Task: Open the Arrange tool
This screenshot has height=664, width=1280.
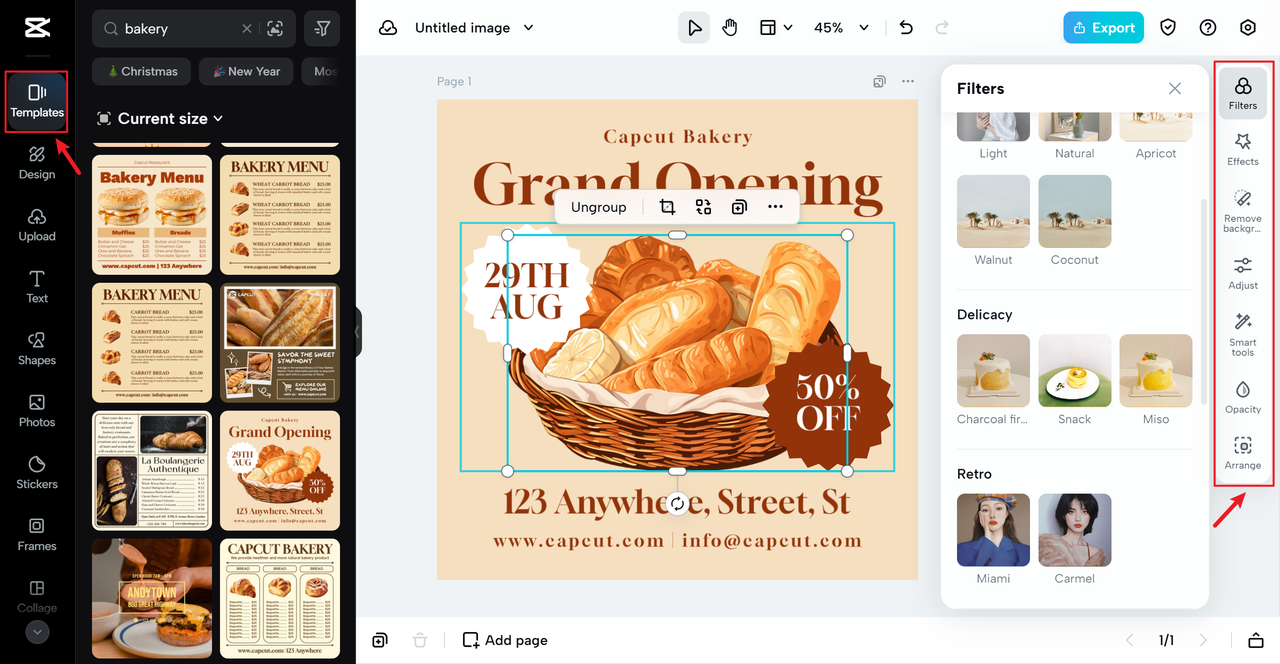Action: (1243, 453)
